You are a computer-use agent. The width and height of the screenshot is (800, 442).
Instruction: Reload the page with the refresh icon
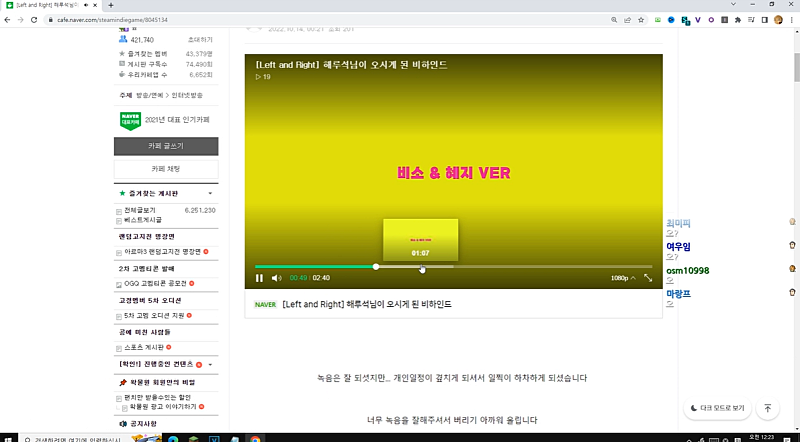click(x=34, y=20)
